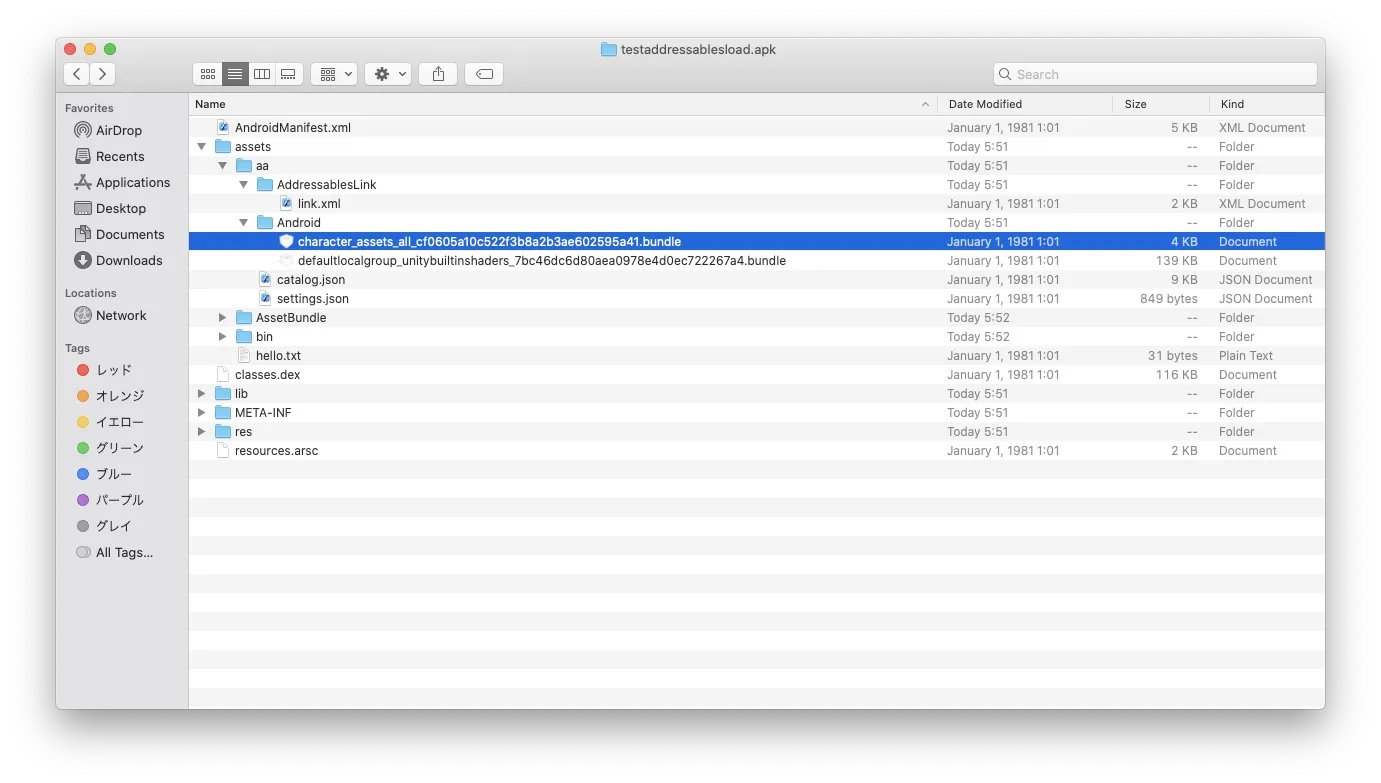Open the group-by arrangement dropdown
Screen dimensions: 1381x783
click(334, 74)
